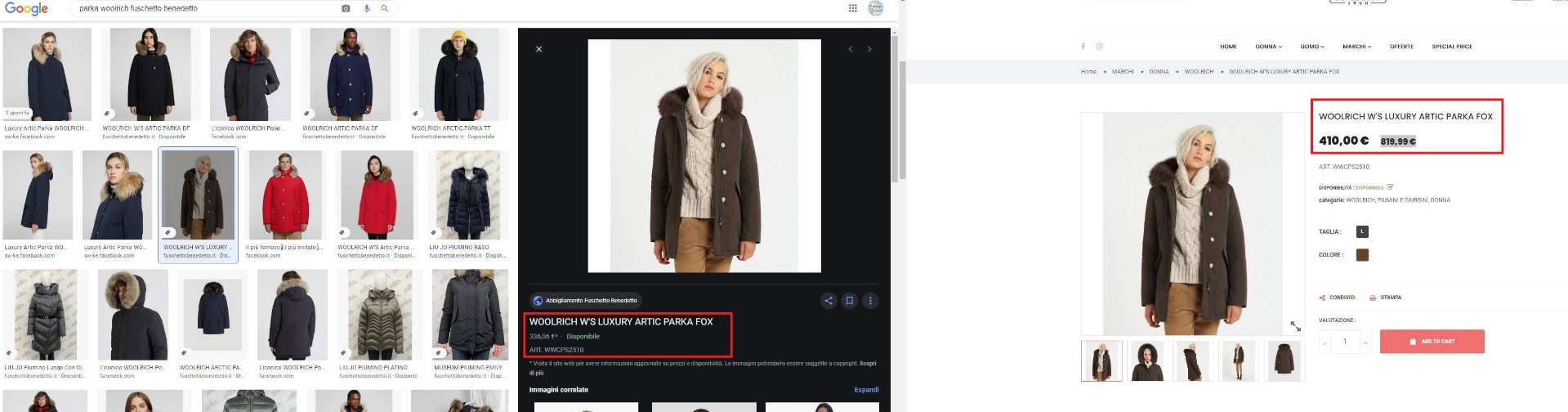Click the Home breadcrumb link
Screen dimensions: 1568x412
point(1088,72)
